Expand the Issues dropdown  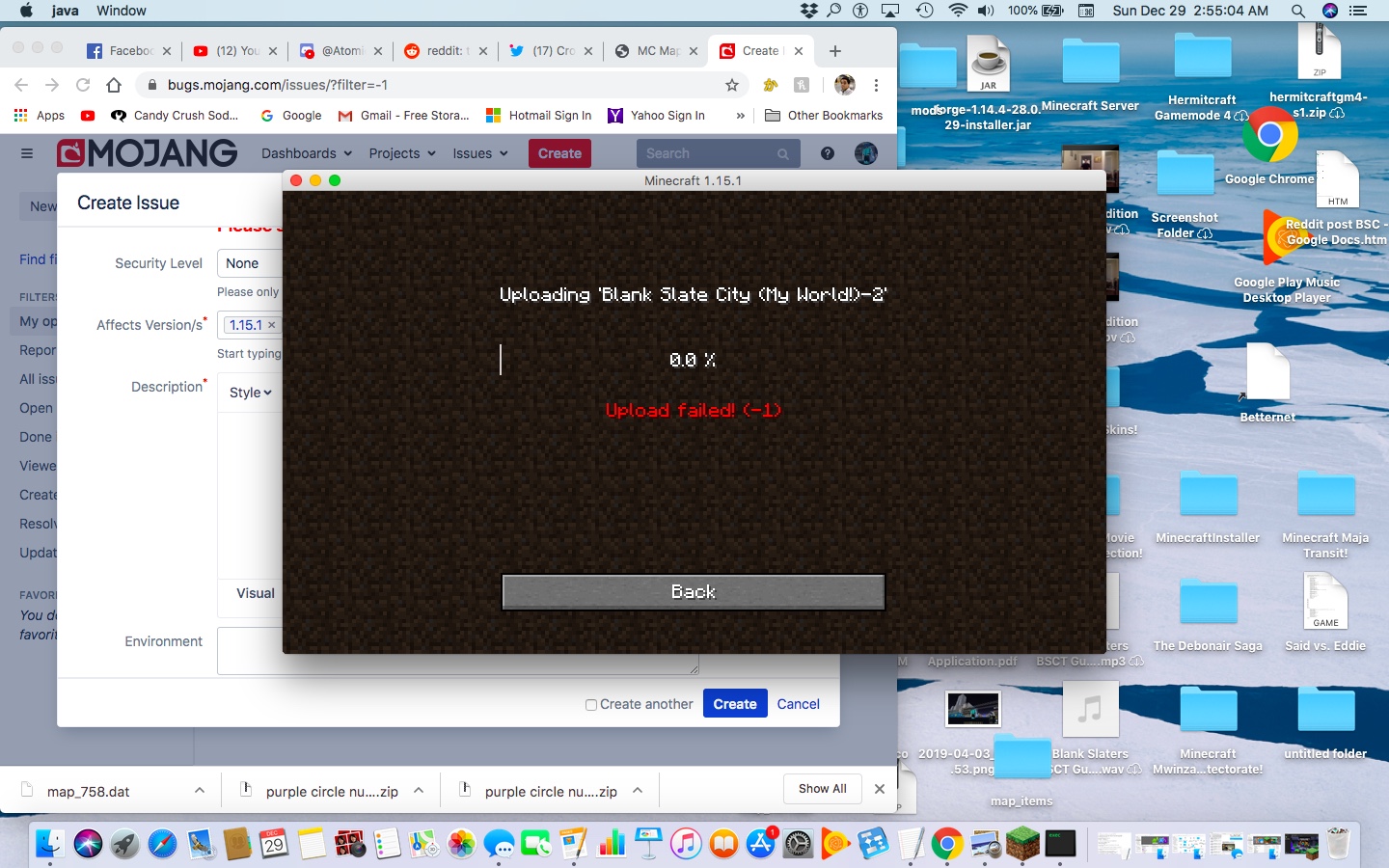(x=480, y=153)
